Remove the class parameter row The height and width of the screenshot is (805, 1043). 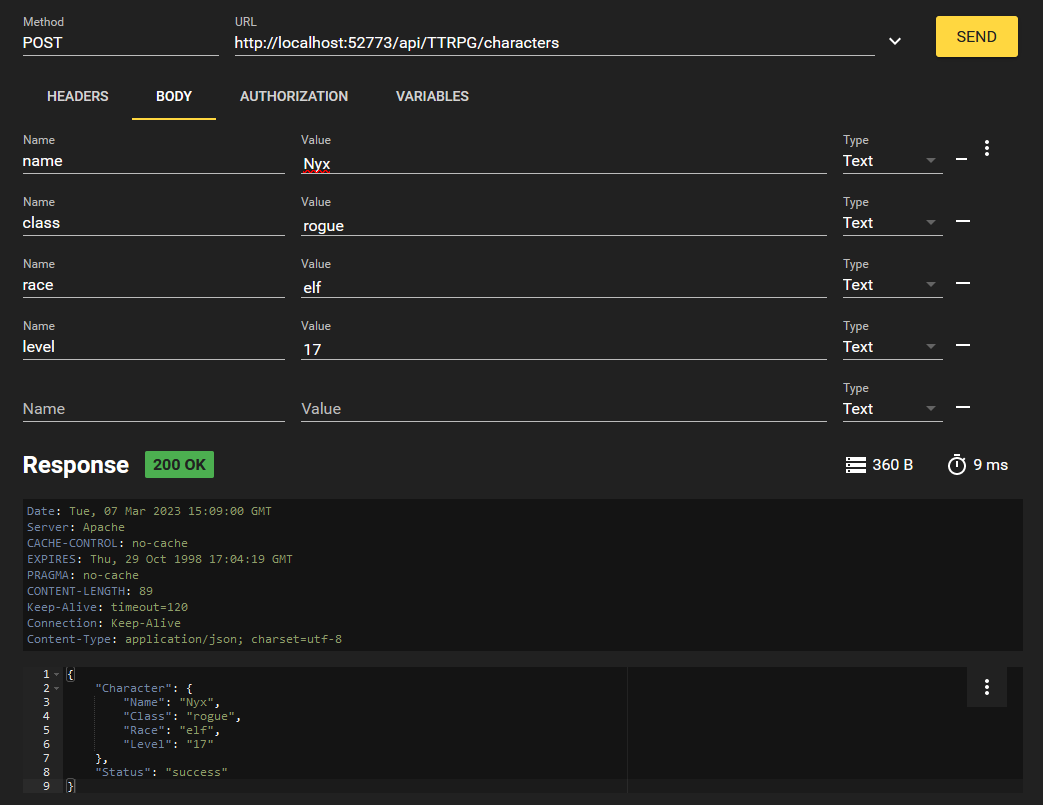click(962, 221)
